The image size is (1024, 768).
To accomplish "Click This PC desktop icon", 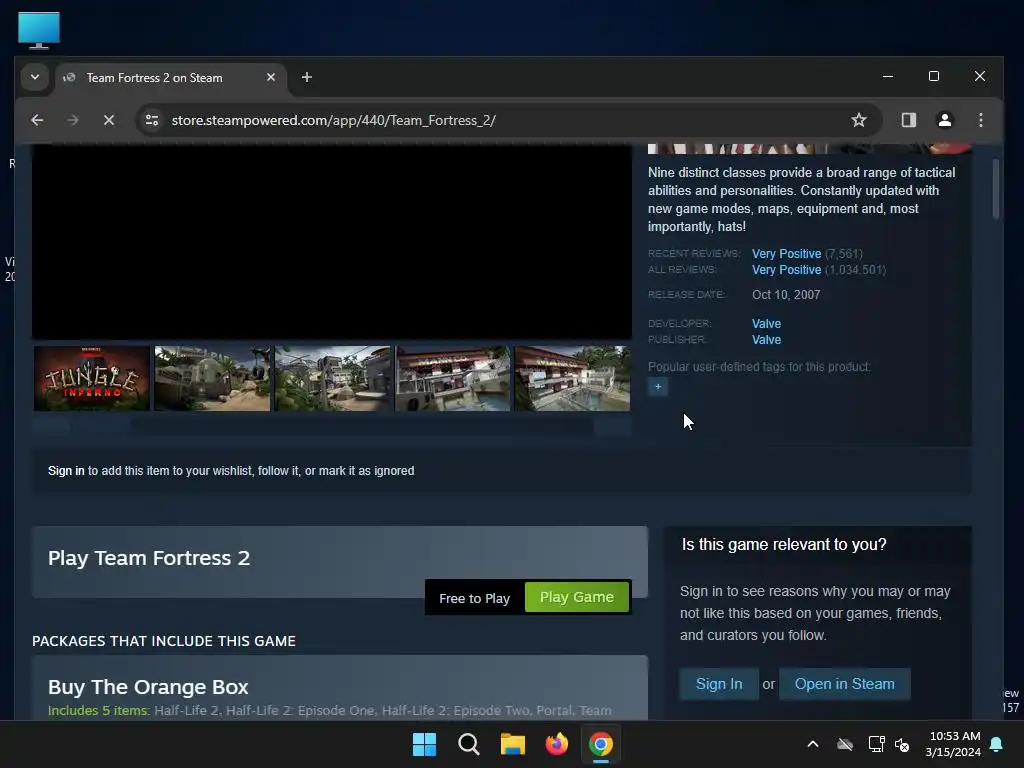I will point(39,30).
